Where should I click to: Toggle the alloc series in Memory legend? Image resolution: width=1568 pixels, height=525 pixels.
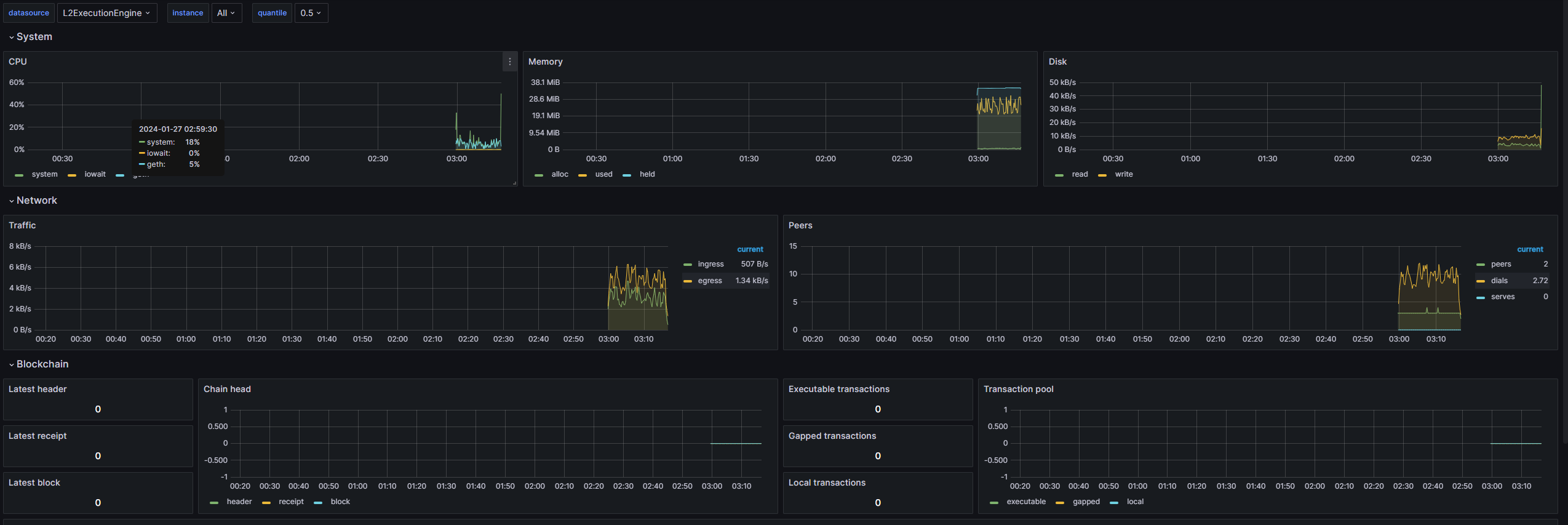pyautogui.click(x=560, y=174)
